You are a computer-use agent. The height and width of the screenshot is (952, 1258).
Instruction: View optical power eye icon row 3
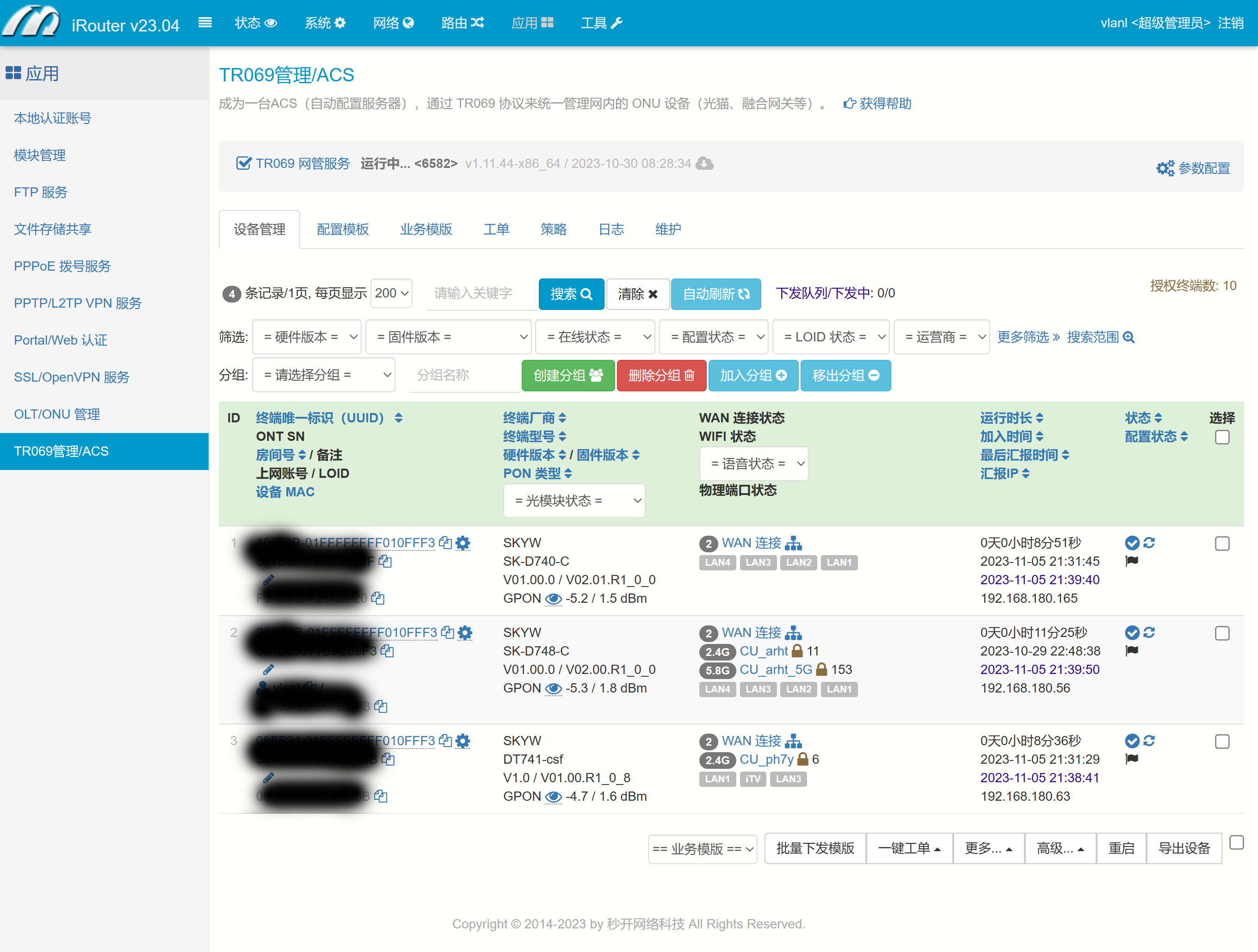point(553,797)
